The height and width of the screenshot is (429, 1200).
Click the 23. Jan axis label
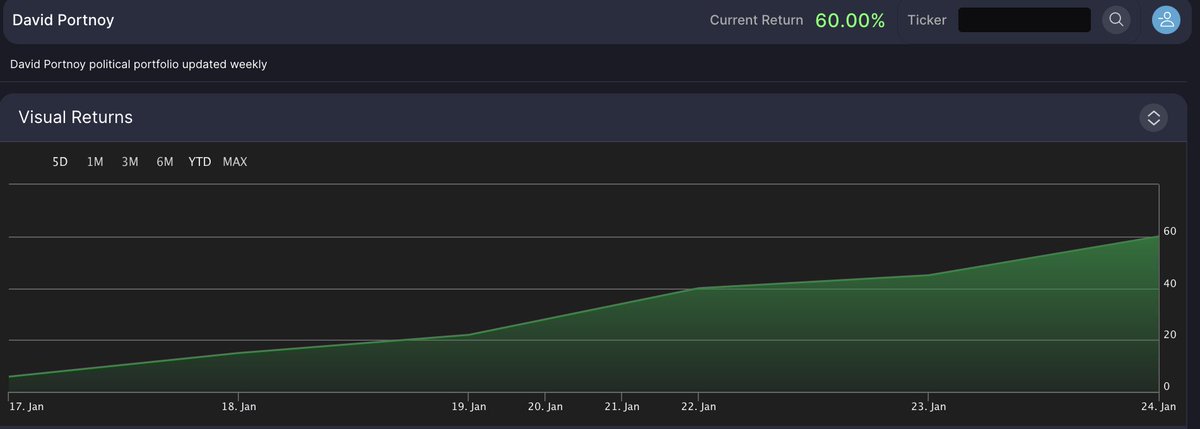[929, 407]
